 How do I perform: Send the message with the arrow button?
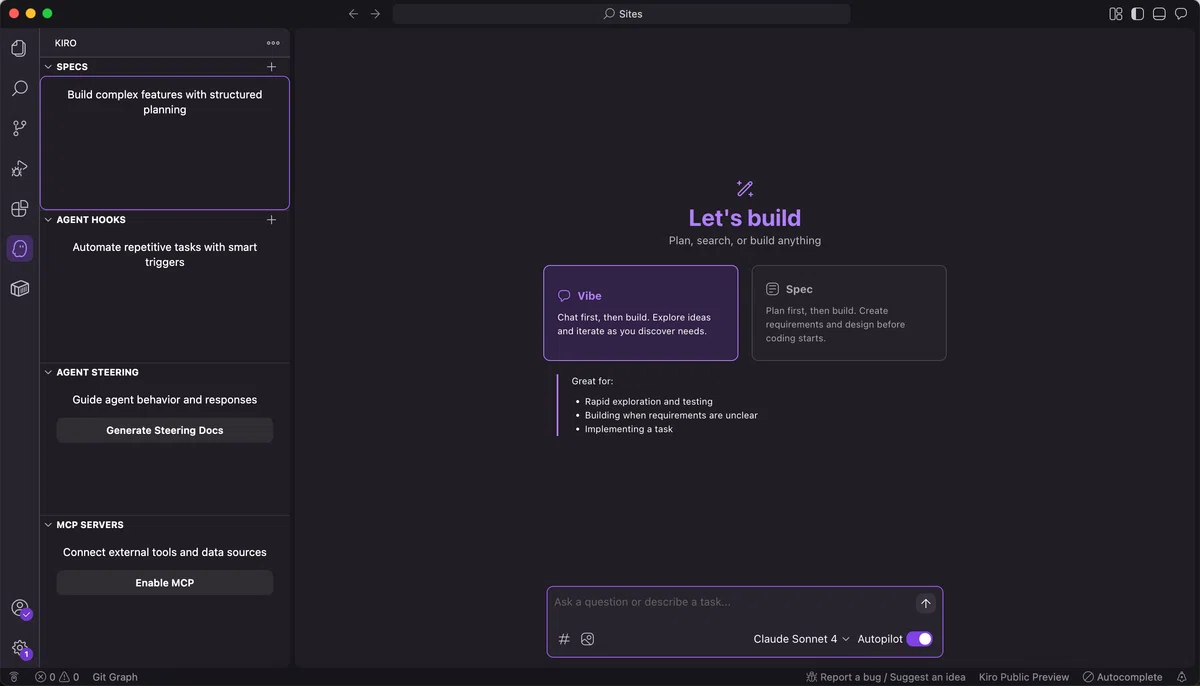click(926, 603)
